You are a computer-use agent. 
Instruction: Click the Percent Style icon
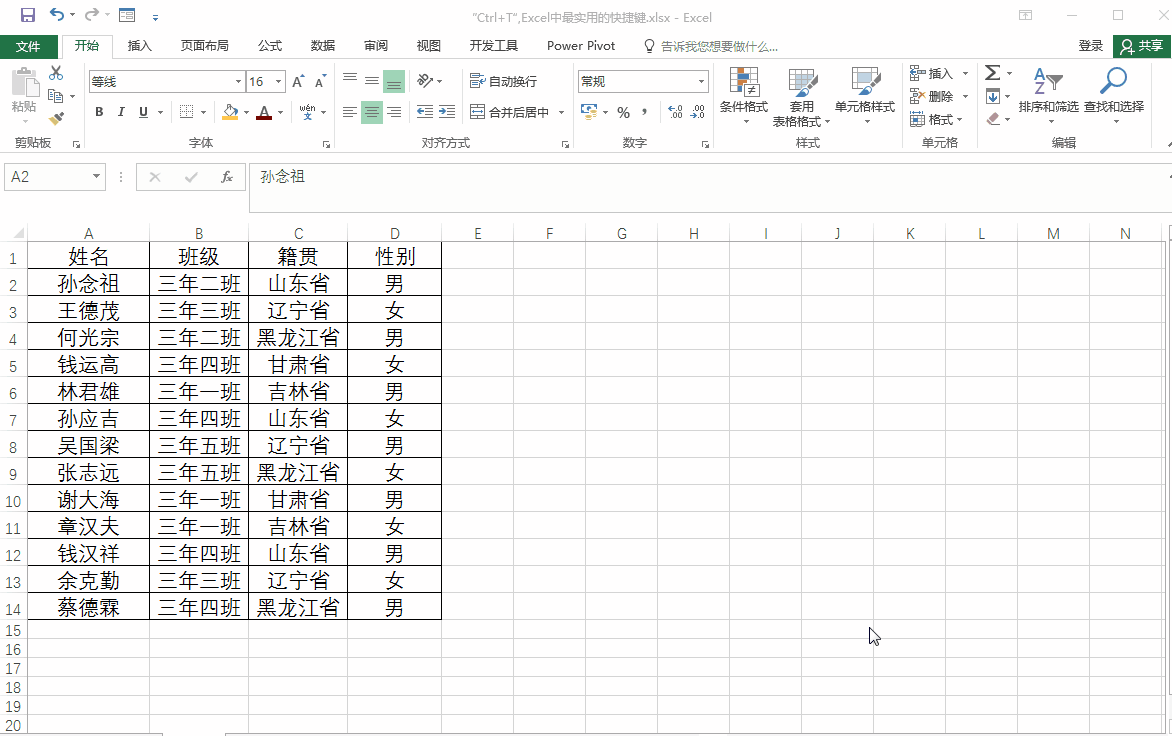click(x=623, y=113)
